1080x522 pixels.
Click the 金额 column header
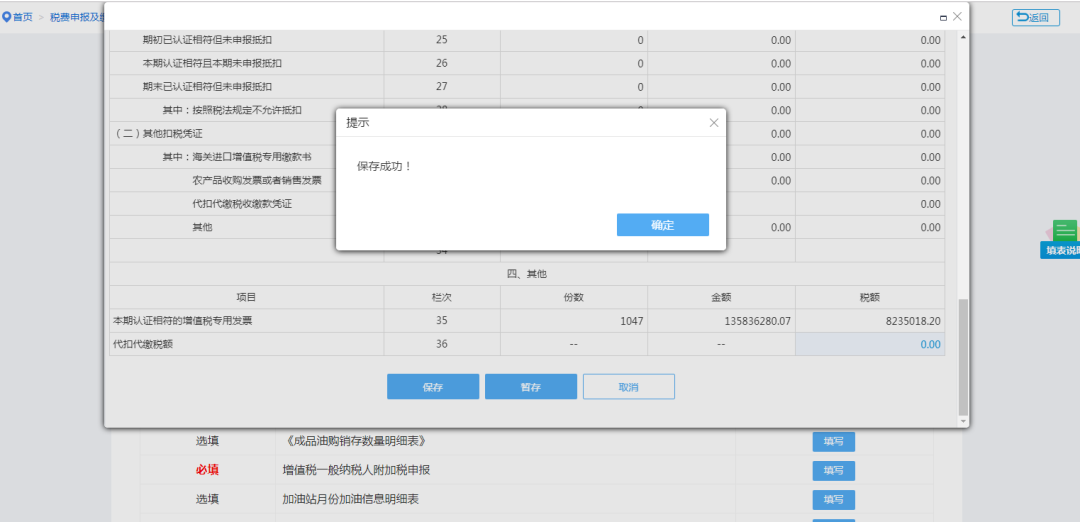coord(721,297)
